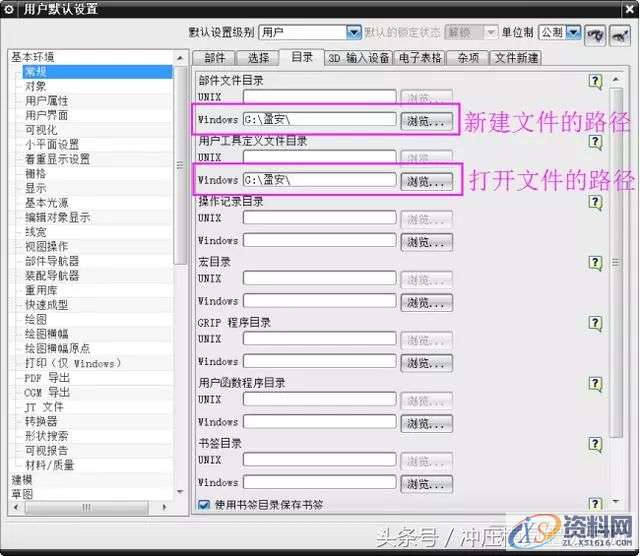Click help icon for 用户工具定义文件目录
Image resolution: width=640 pixels, height=556 pixels.
595,142
